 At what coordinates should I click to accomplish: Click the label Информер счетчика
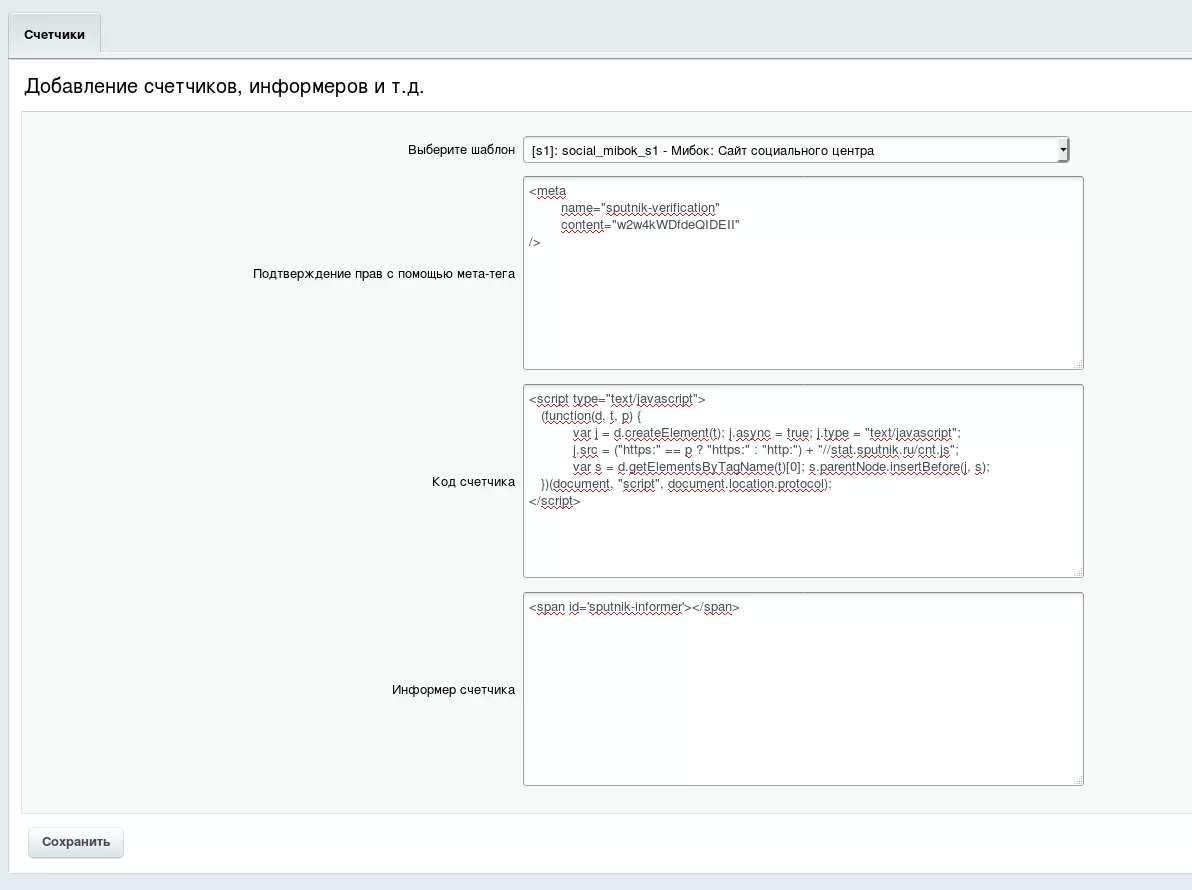point(454,690)
